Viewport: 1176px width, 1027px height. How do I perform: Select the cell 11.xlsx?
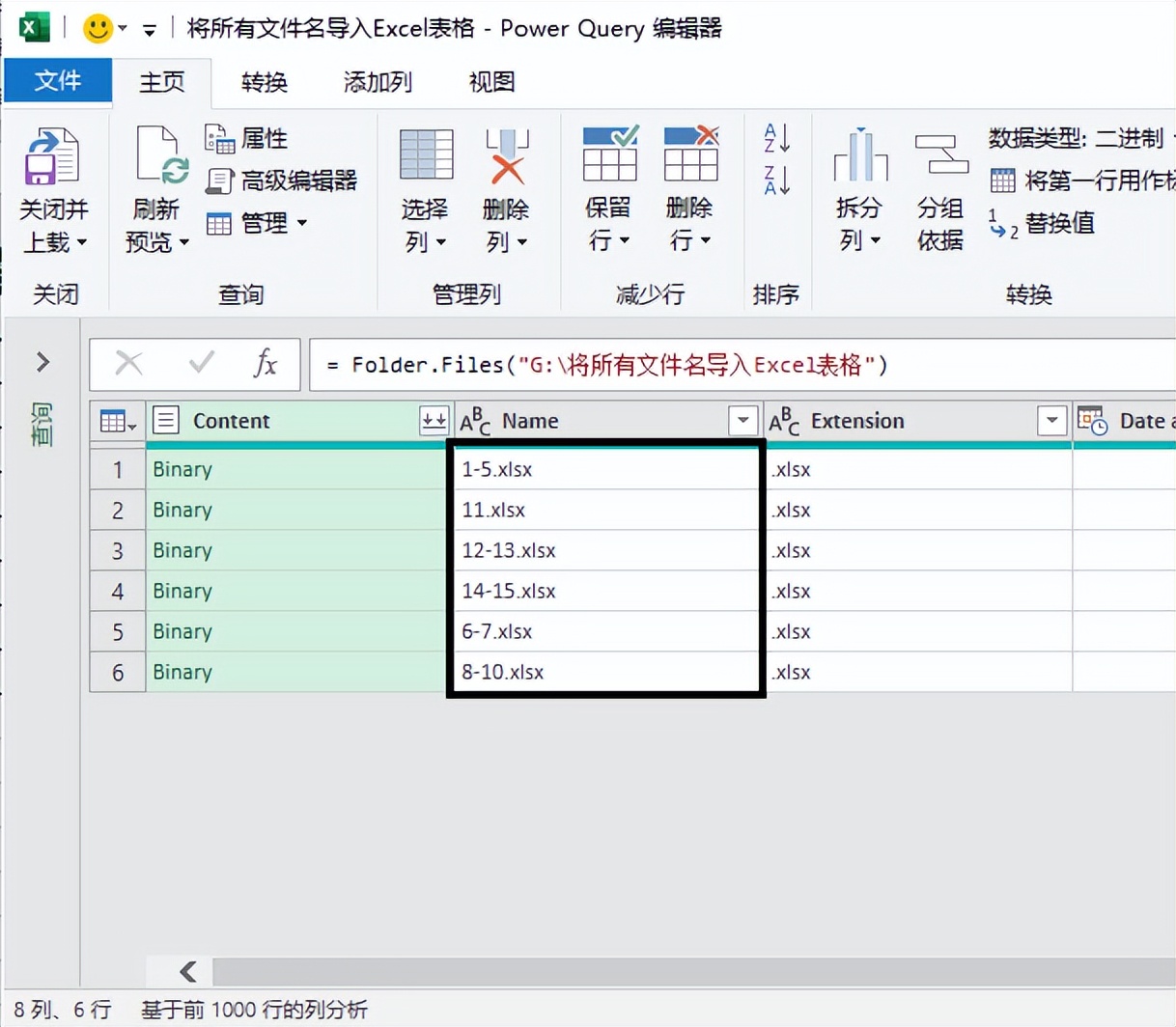click(x=606, y=510)
